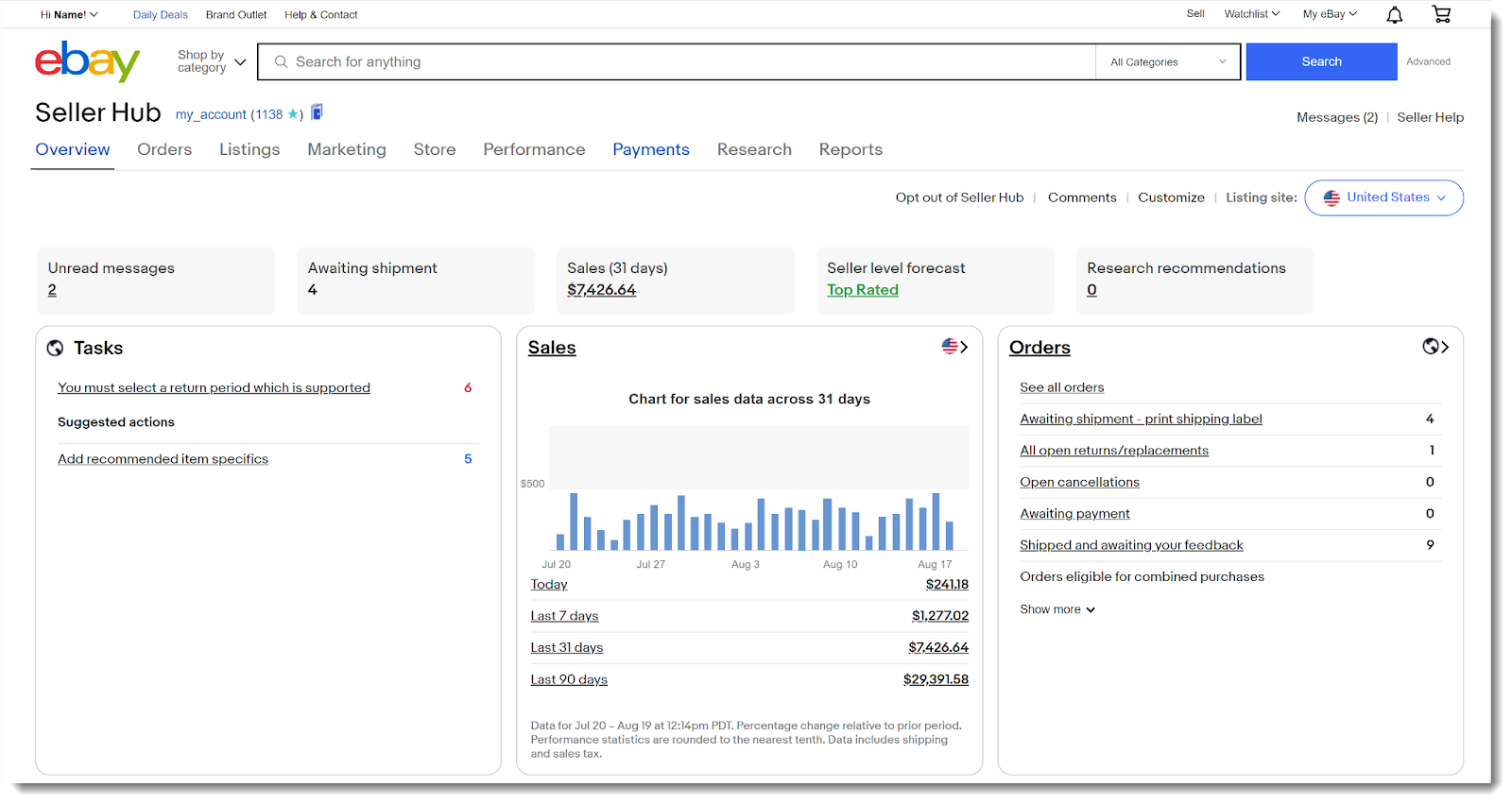Viewport: 1512px width, 804px height.
Task: Open unread messages count 2
Action: [52, 290]
